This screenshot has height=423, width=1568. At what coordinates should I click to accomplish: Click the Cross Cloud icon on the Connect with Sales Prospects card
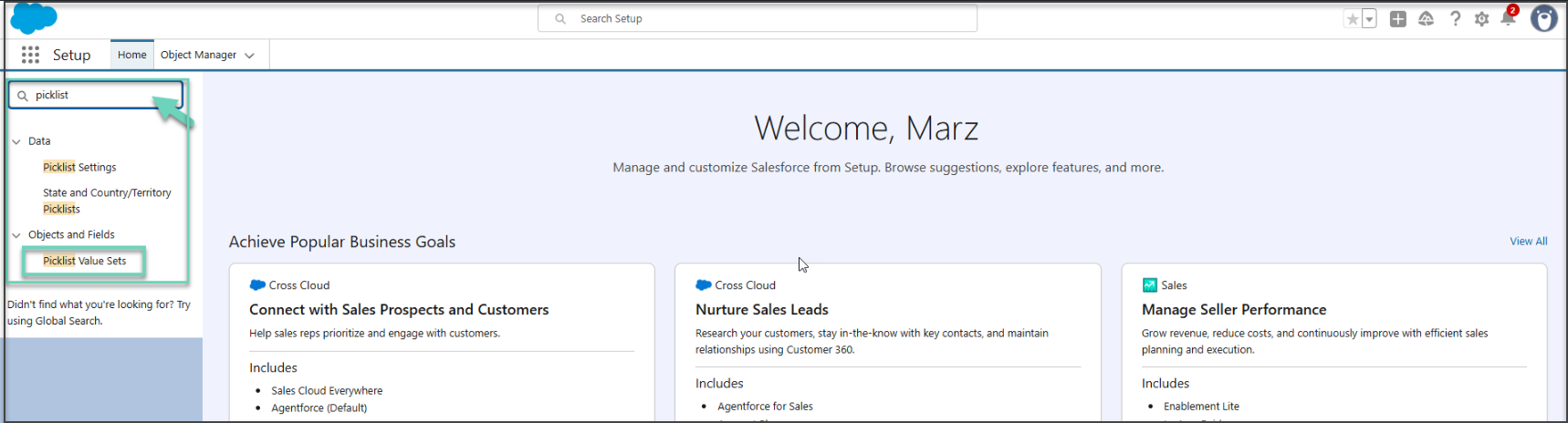point(257,285)
